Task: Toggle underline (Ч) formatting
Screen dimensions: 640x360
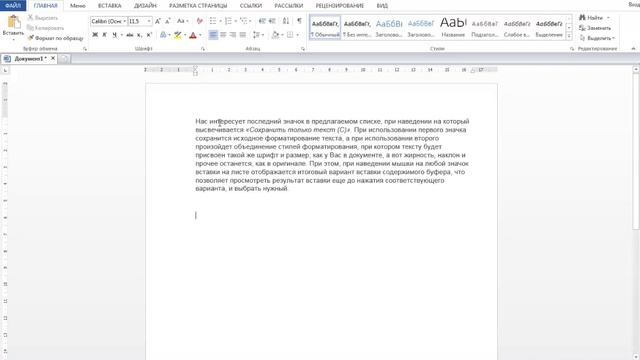Action: (x=114, y=35)
